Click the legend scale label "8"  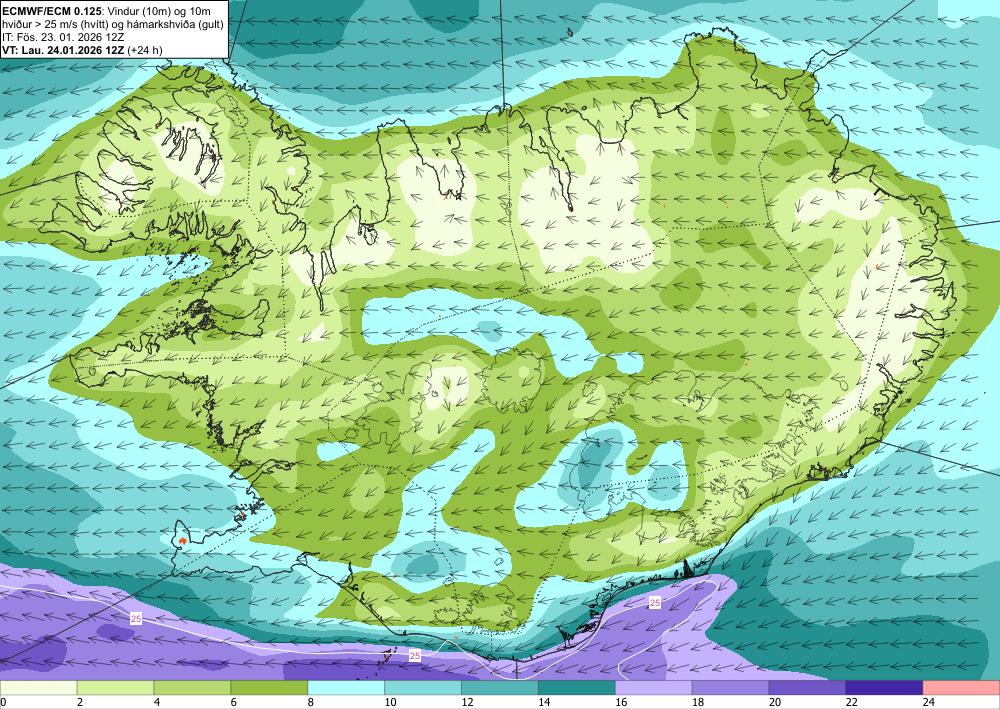311,703
